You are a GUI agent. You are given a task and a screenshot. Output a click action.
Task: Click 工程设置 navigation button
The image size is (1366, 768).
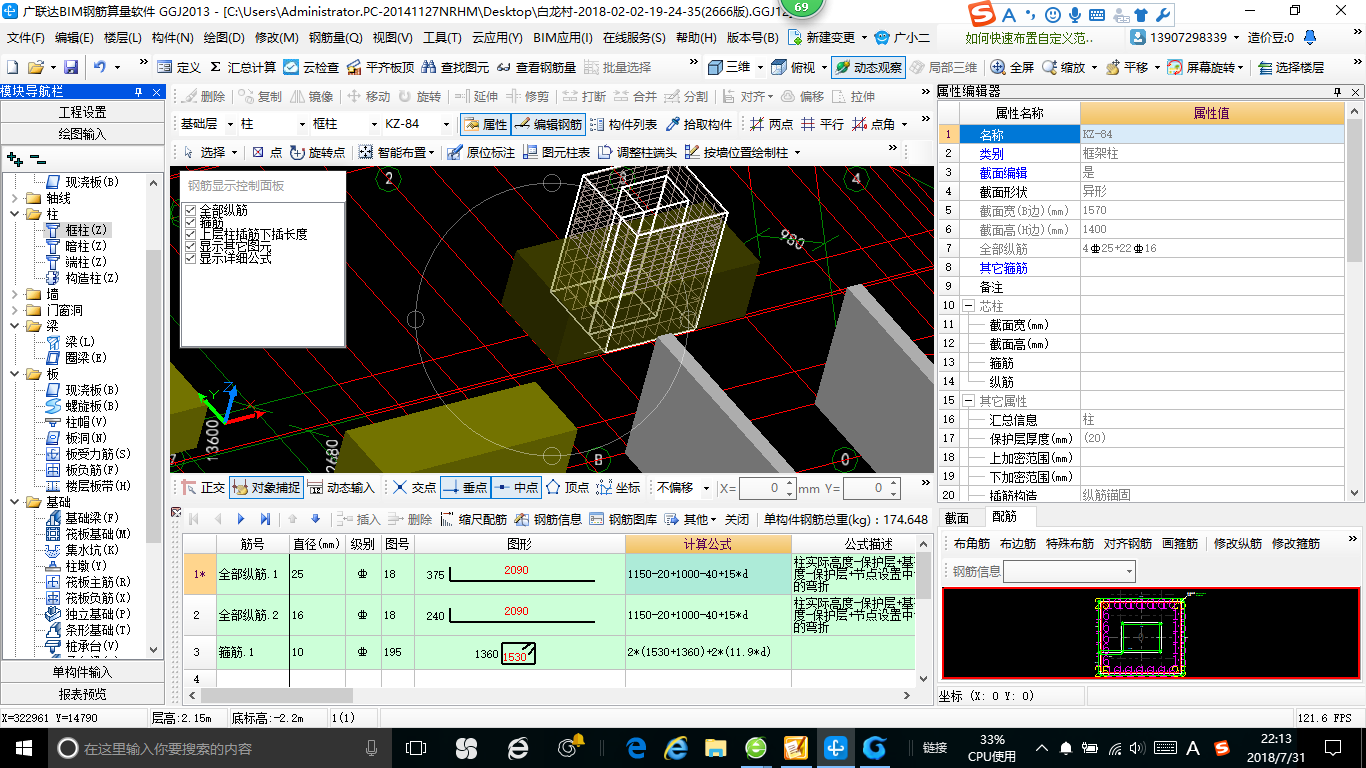coord(82,112)
